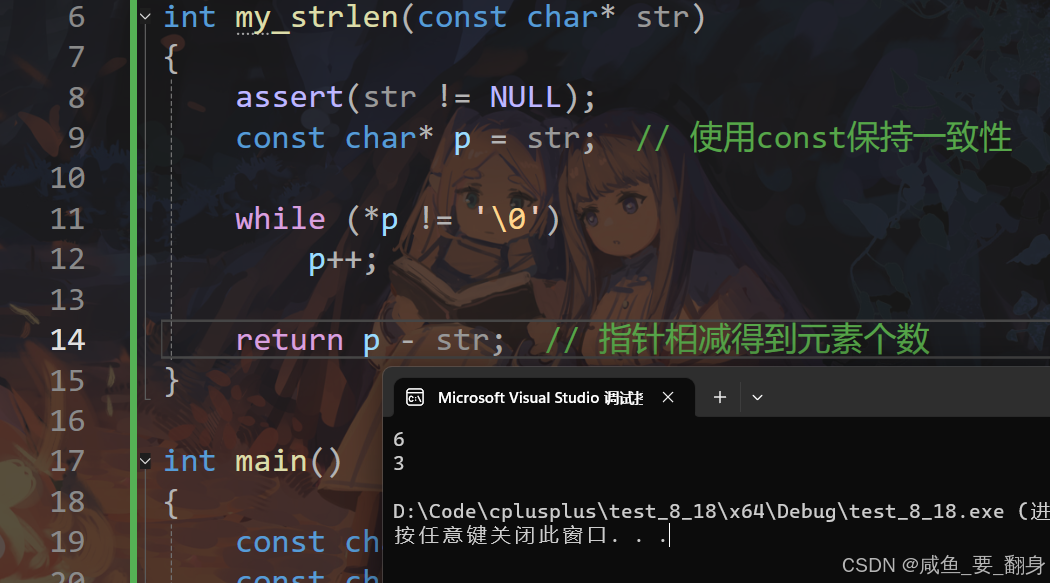Collapse the my_strlen function fold arrow

pyautogui.click(x=145, y=17)
